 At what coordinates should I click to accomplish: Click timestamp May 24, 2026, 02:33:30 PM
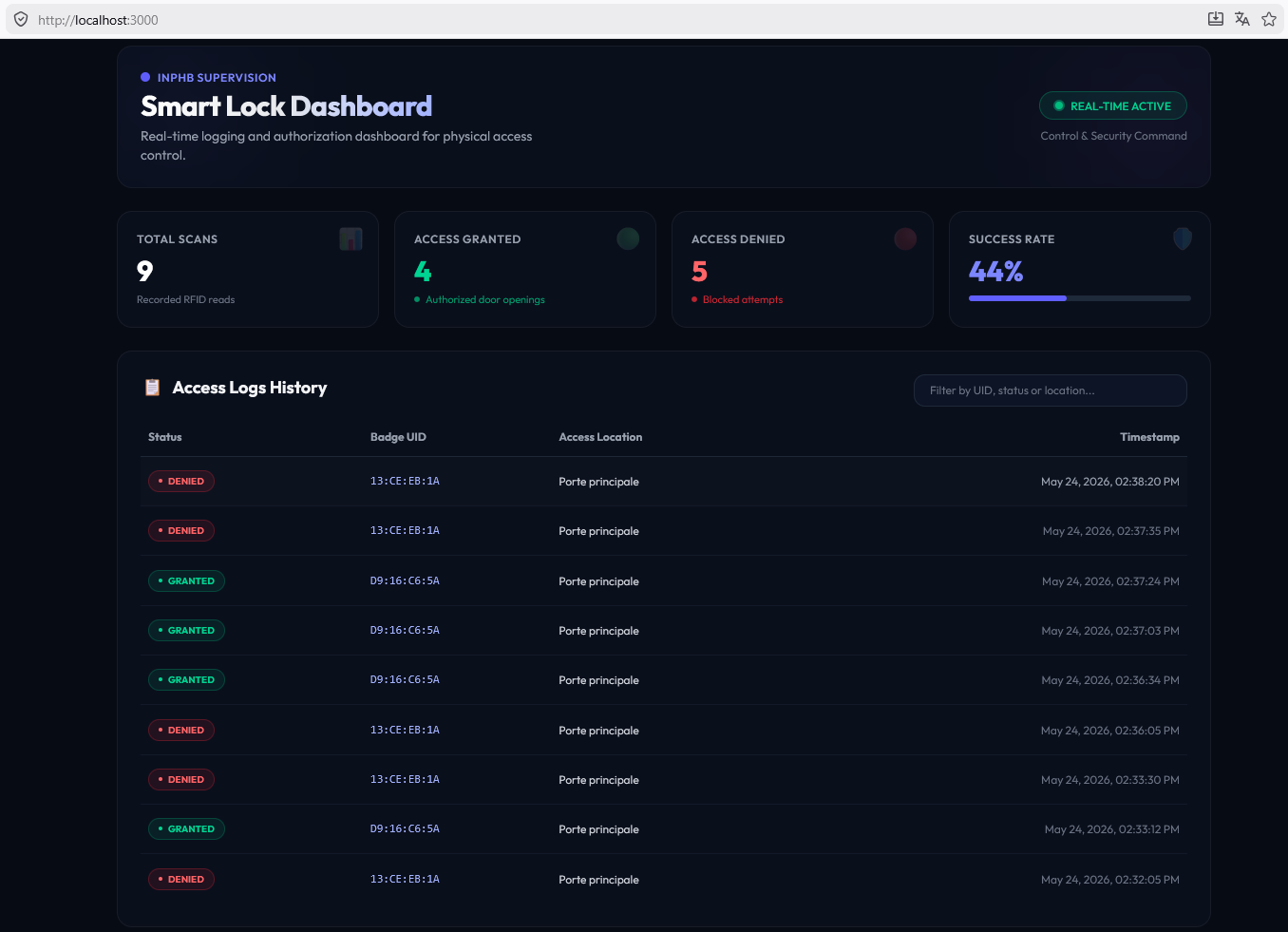(x=1110, y=780)
